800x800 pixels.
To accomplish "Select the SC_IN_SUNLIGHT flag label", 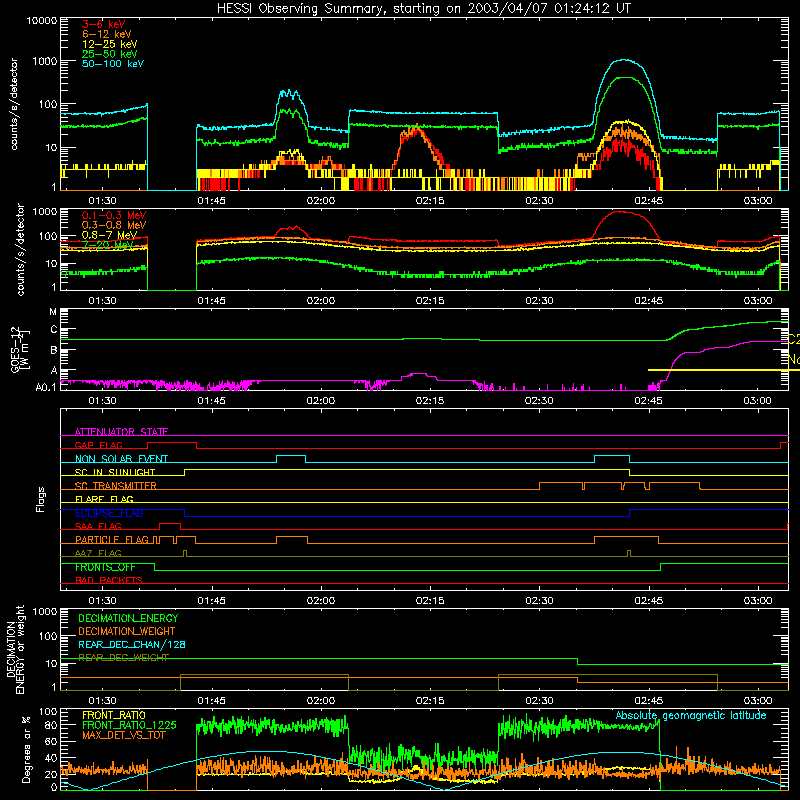I will point(115,472).
